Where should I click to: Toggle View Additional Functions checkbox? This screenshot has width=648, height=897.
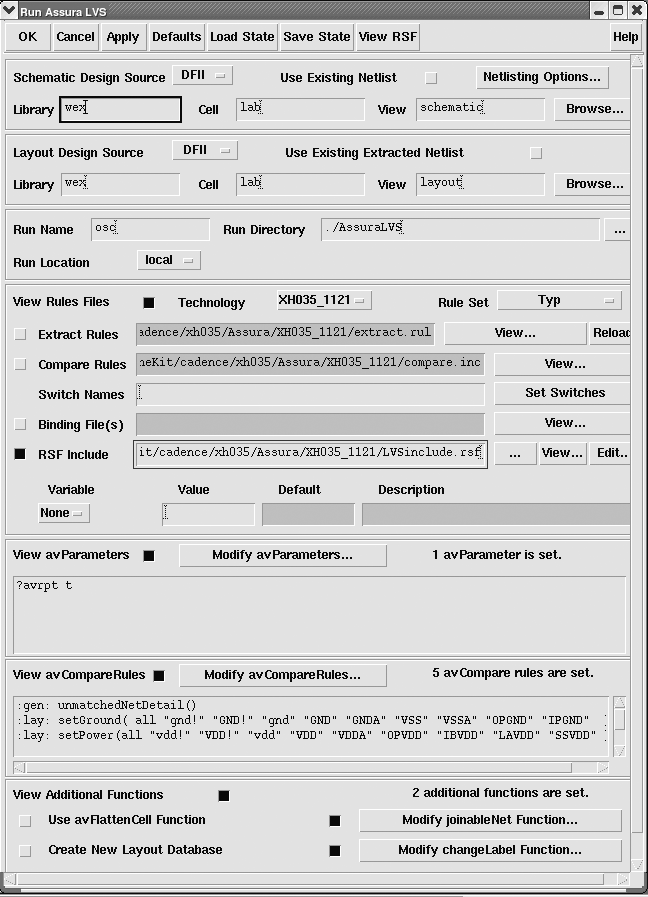(224, 796)
